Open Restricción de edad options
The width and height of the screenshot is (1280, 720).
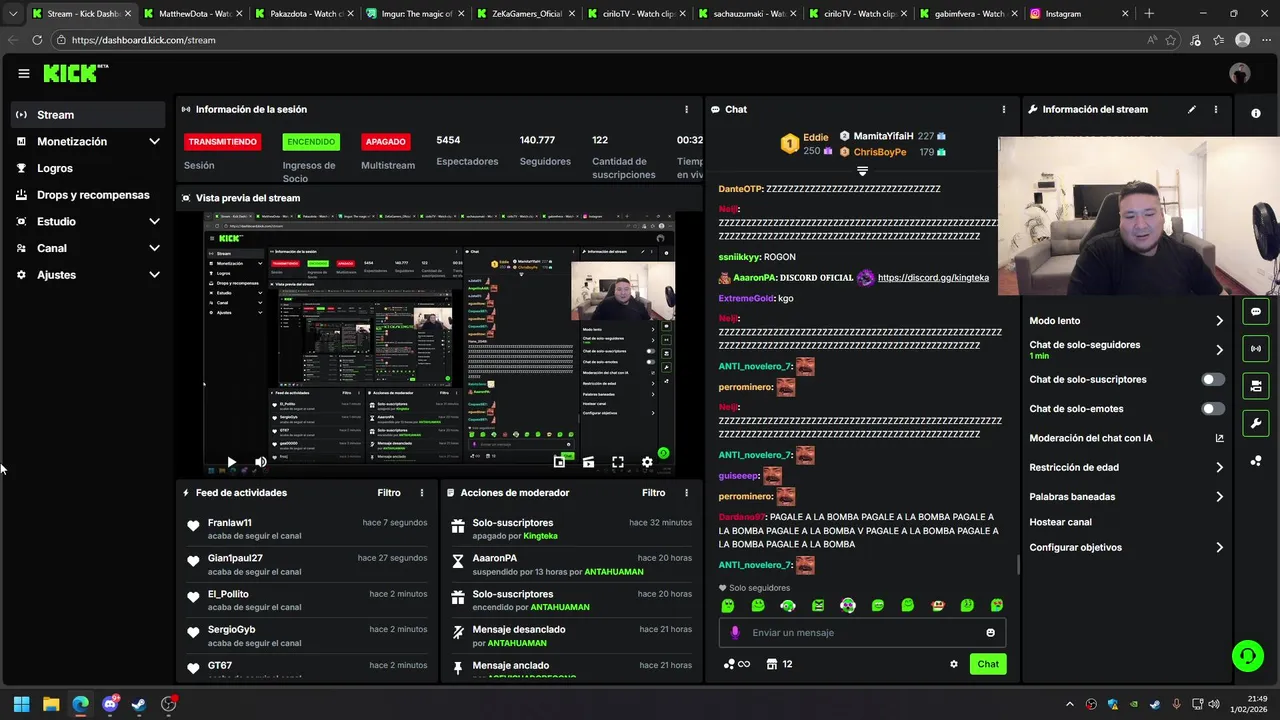[1127, 467]
